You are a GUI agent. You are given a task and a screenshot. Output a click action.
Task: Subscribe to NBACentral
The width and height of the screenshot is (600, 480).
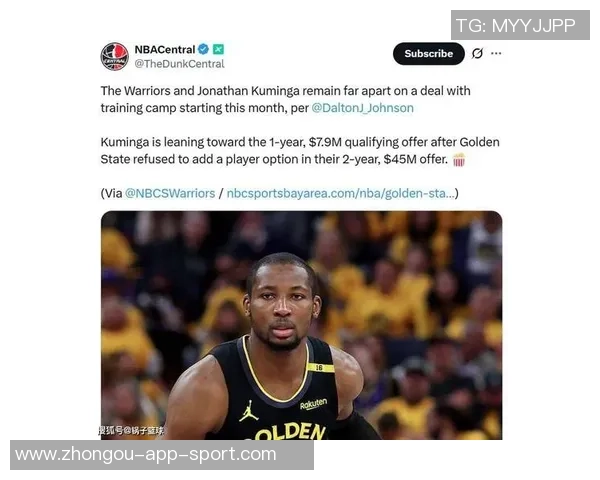tap(429, 54)
